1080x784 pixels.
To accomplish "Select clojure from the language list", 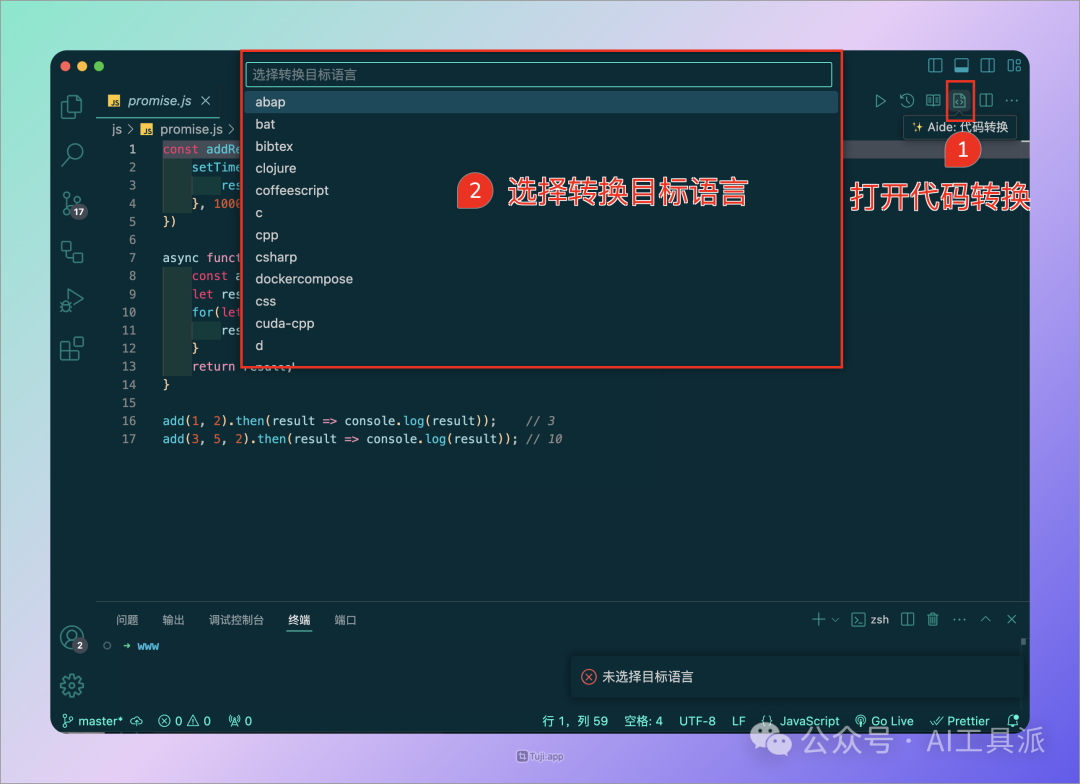I will click(541, 168).
